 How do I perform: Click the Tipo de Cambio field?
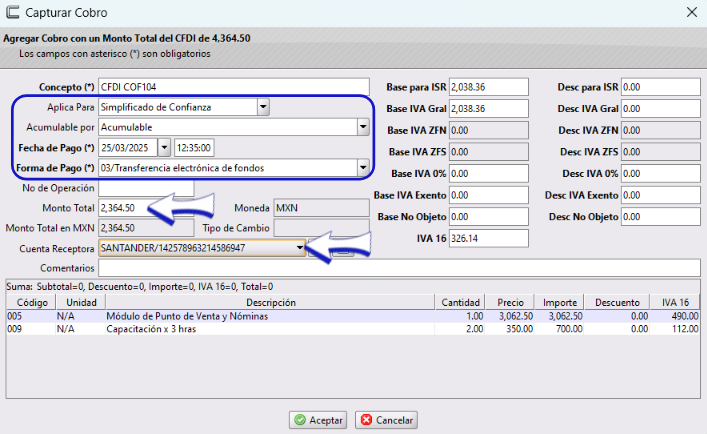(321, 228)
